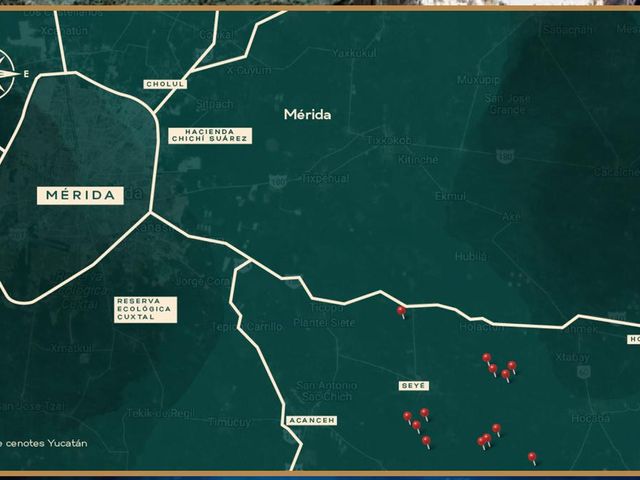This screenshot has height=480, width=640.
Task: Click the red pin closest to Acanceh, at the cluster's left edge
Action: (x=407, y=417)
